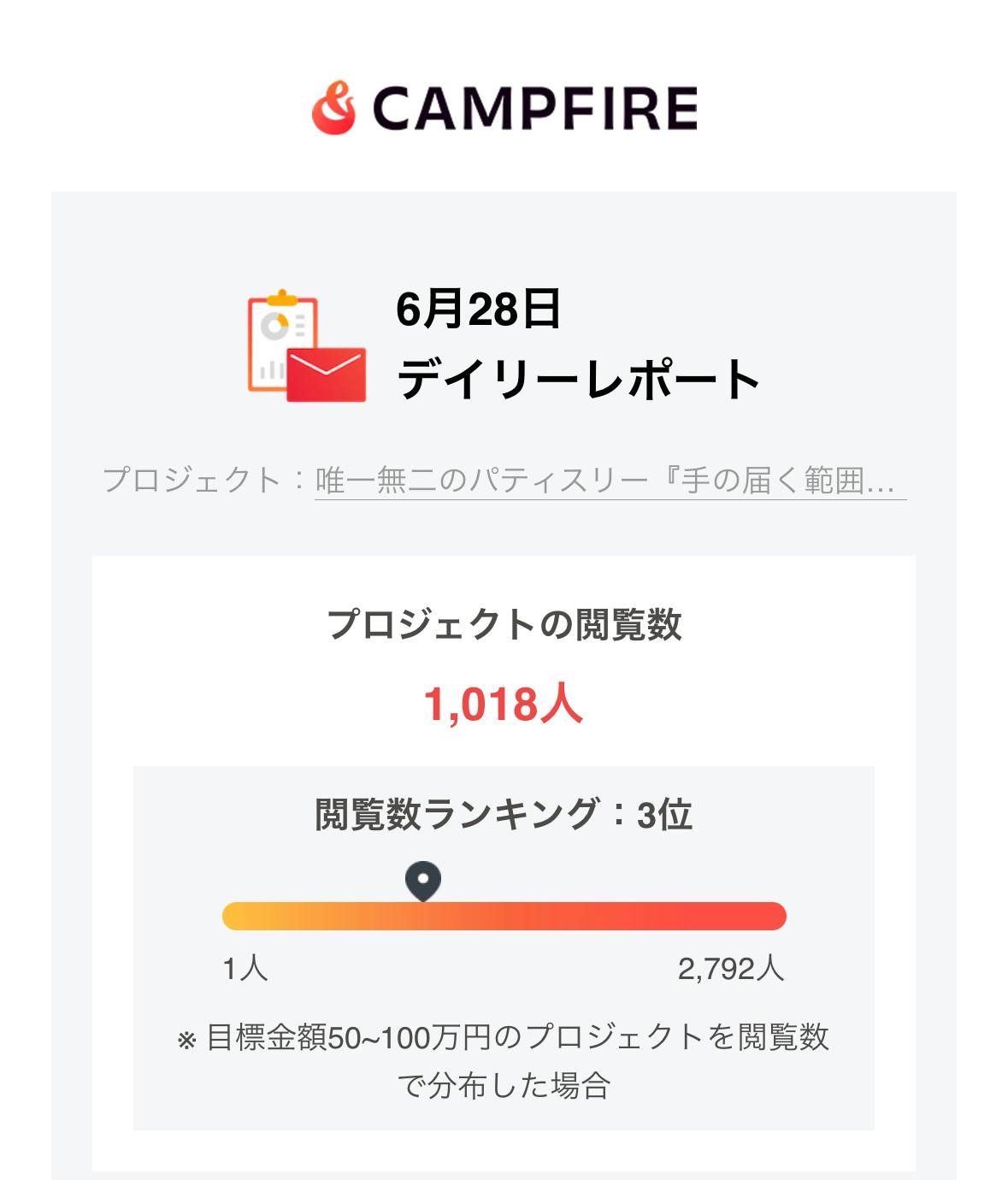Click the red envelope icon
This screenshot has width=1008, height=1180.
point(326,375)
